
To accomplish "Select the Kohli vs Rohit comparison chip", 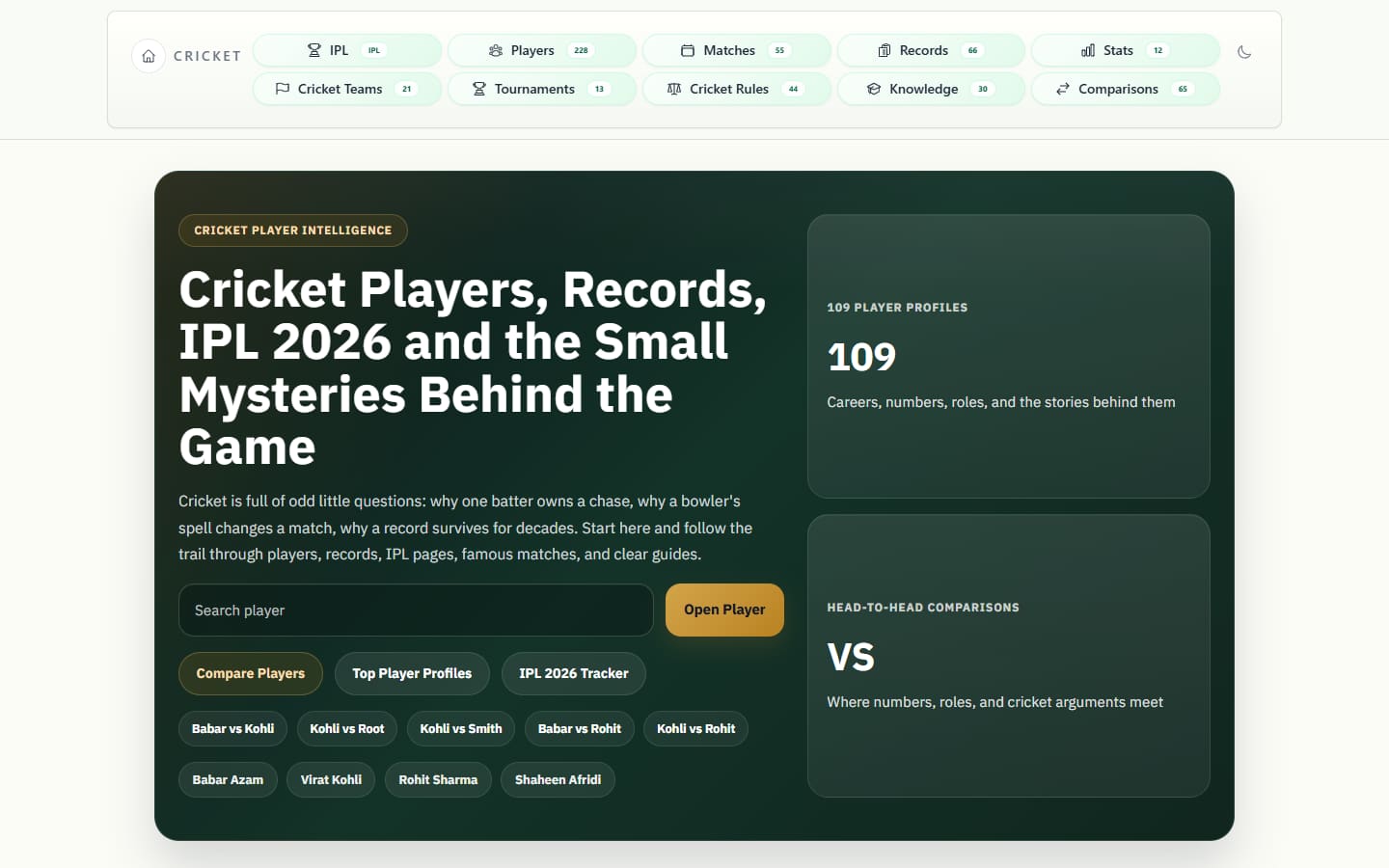I will tap(696, 728).
